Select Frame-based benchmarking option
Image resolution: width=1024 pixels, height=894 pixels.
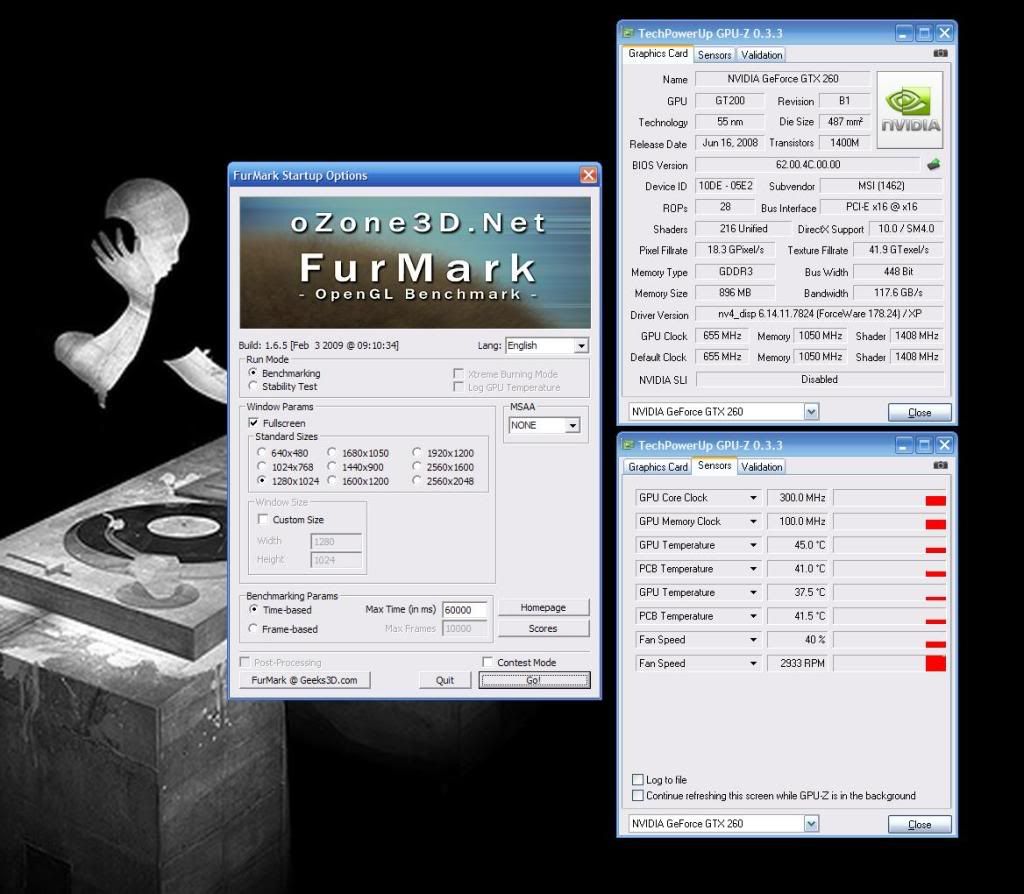[253, 628]
